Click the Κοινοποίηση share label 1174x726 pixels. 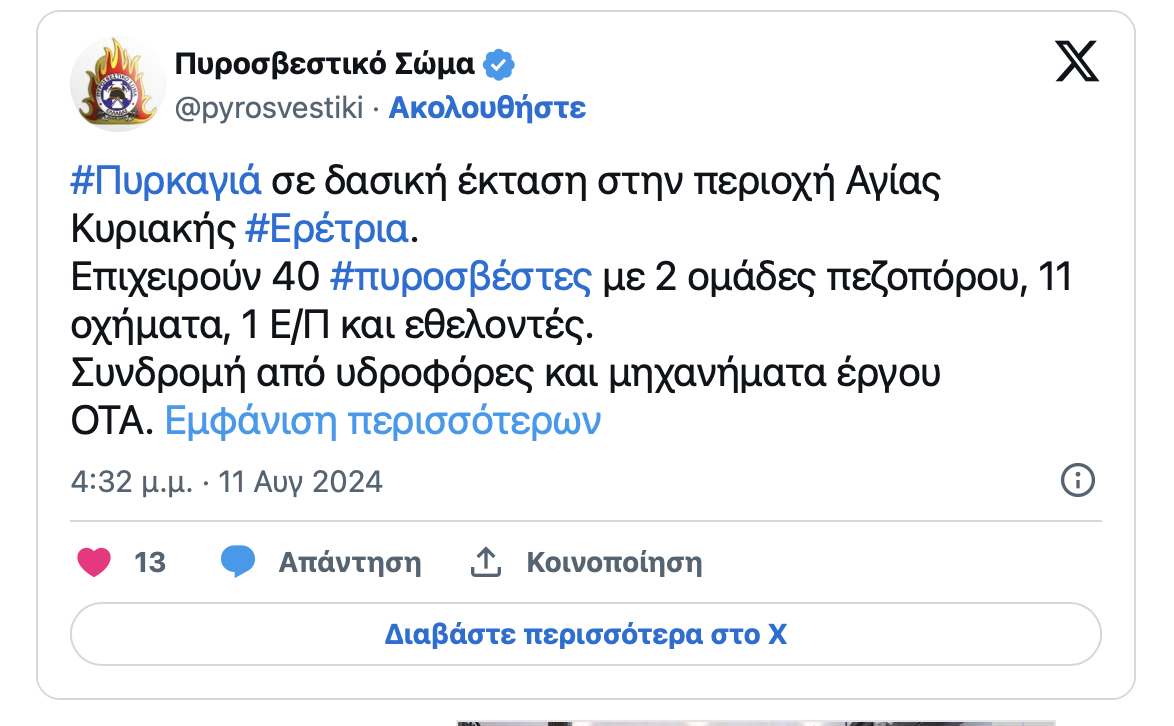614,562
